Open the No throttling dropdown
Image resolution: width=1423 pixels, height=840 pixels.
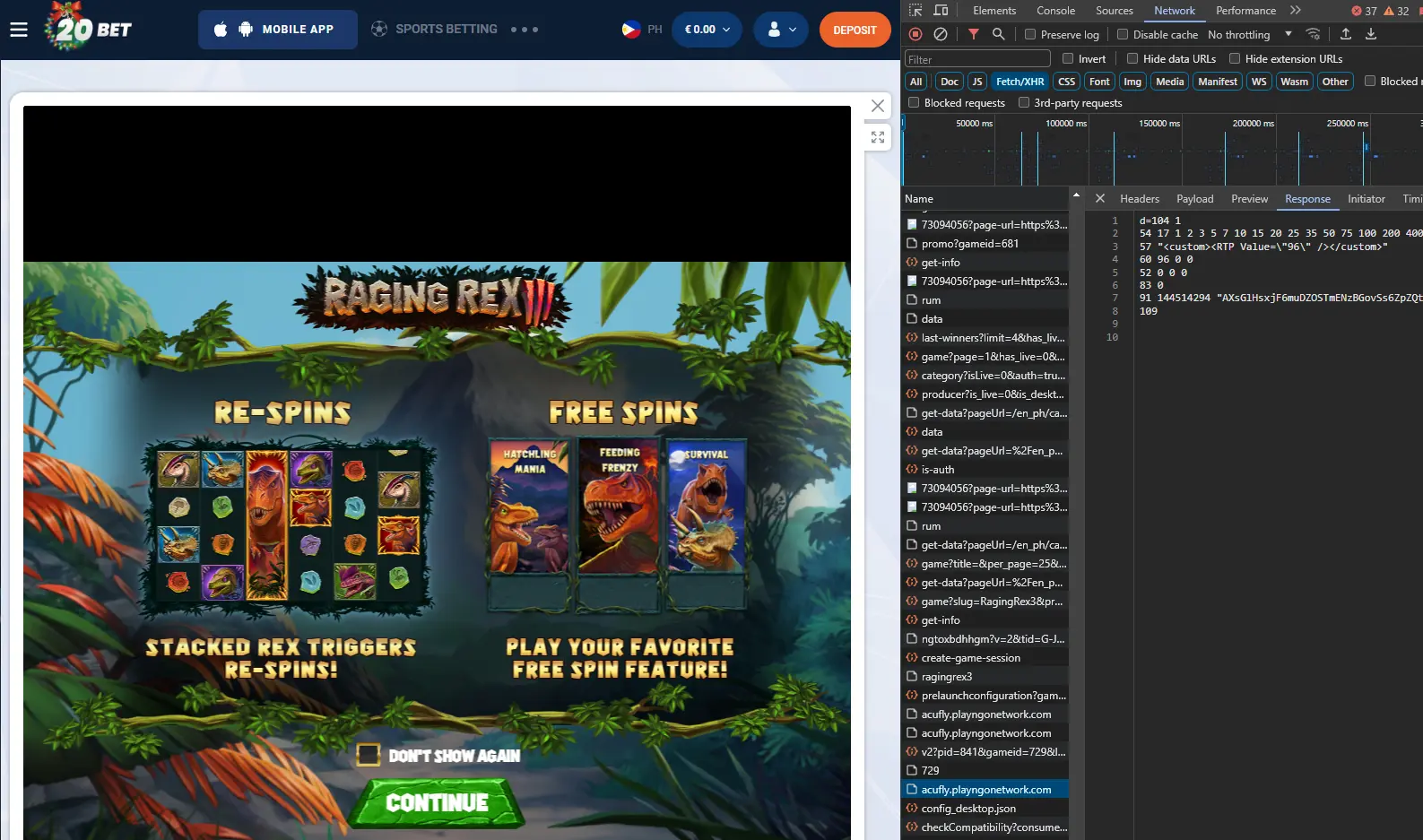[1250, 34]
